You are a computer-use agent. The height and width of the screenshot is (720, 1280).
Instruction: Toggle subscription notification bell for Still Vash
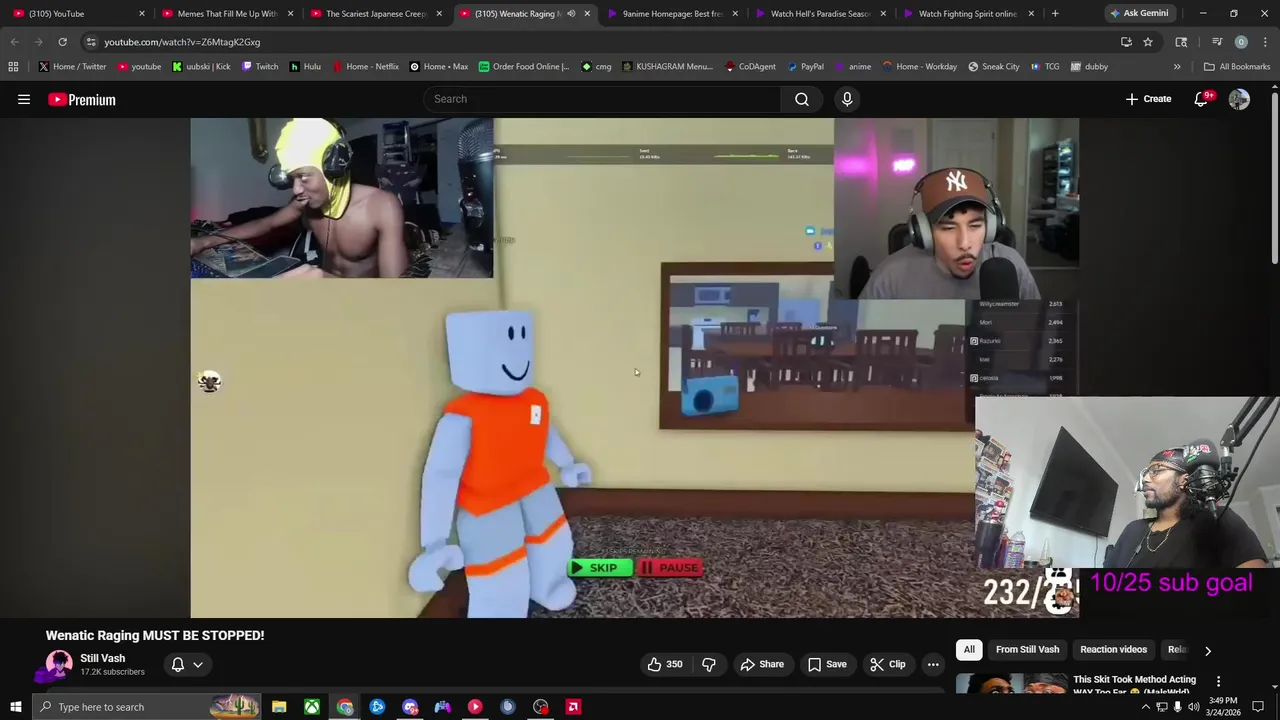pos(178,664)
